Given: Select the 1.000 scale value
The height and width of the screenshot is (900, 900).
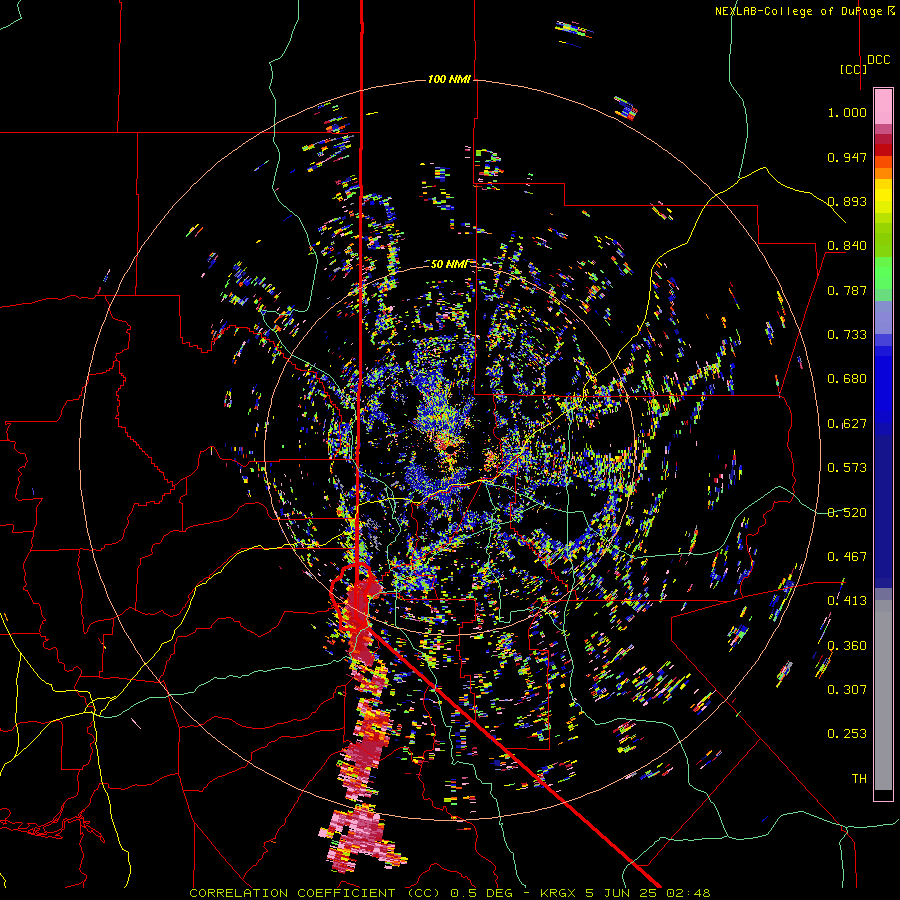Looking at the screenshot, I should 847,112.
